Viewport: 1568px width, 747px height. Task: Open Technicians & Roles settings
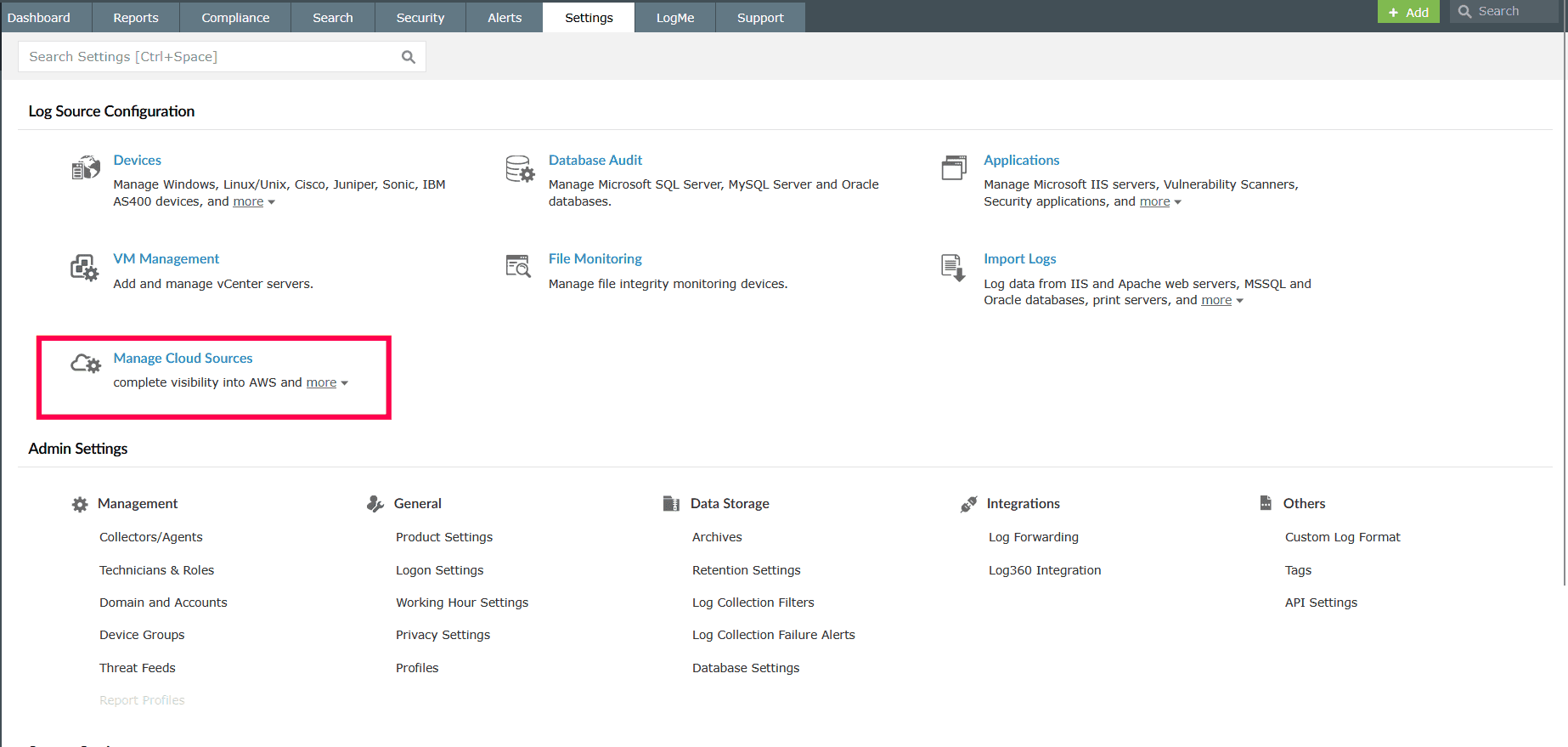pos(156,570)
